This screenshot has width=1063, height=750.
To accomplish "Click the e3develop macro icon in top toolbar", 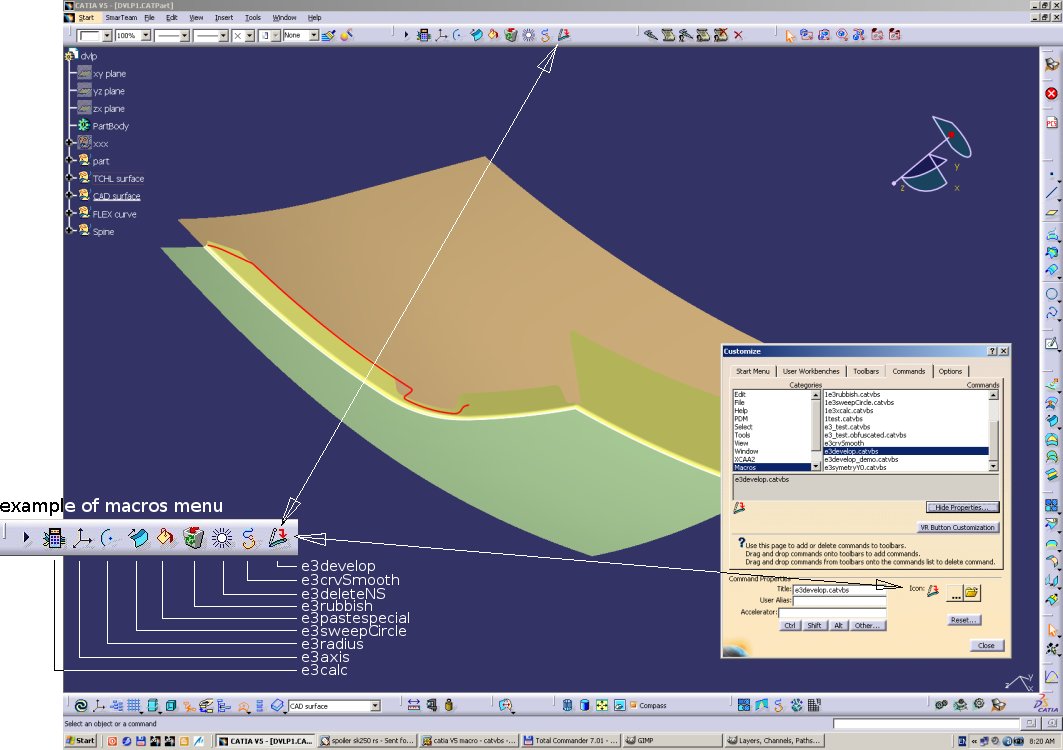I will (563, 35).
